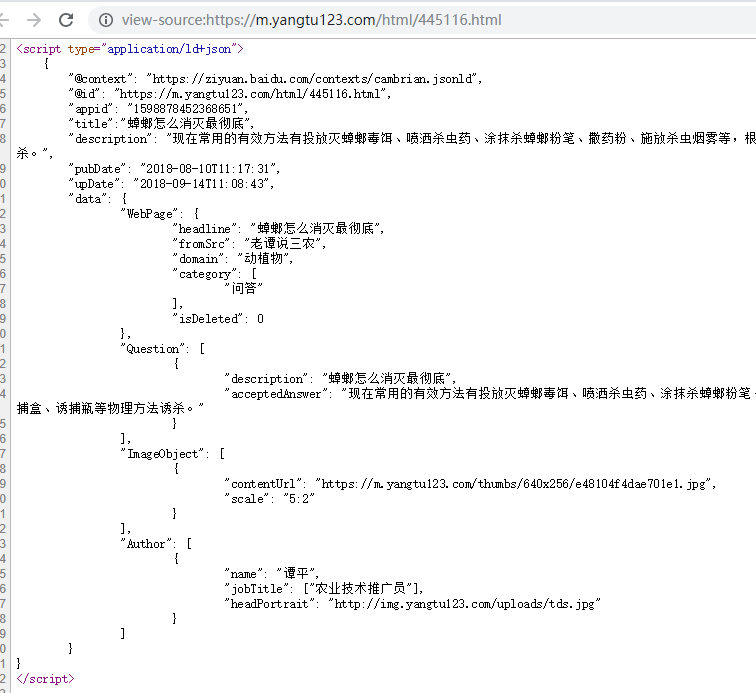The height and width of the screenshot is (693, 756).
Task: Click the closing </script> tag
Action: (x=45, y=679)
